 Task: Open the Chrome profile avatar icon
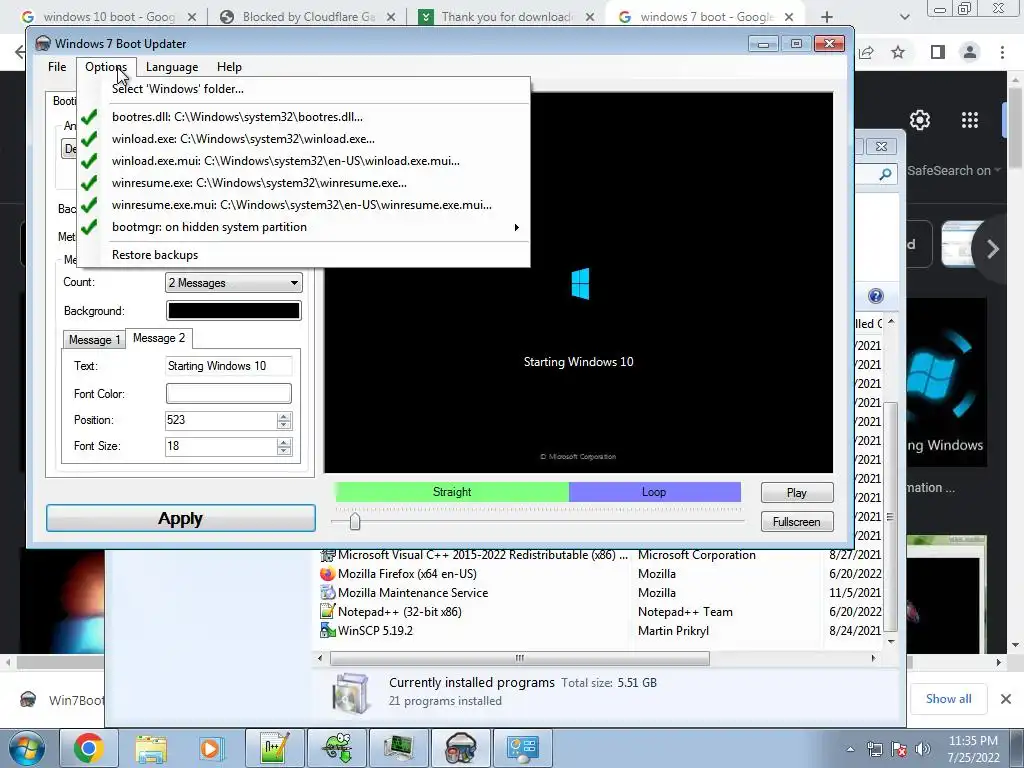970,52
